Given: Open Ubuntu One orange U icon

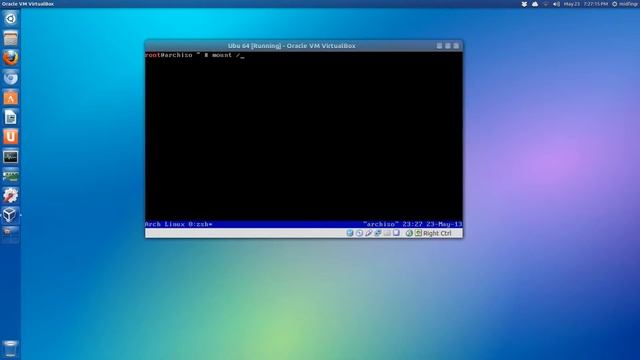Looking at the screenshot, I should [11, 137].
